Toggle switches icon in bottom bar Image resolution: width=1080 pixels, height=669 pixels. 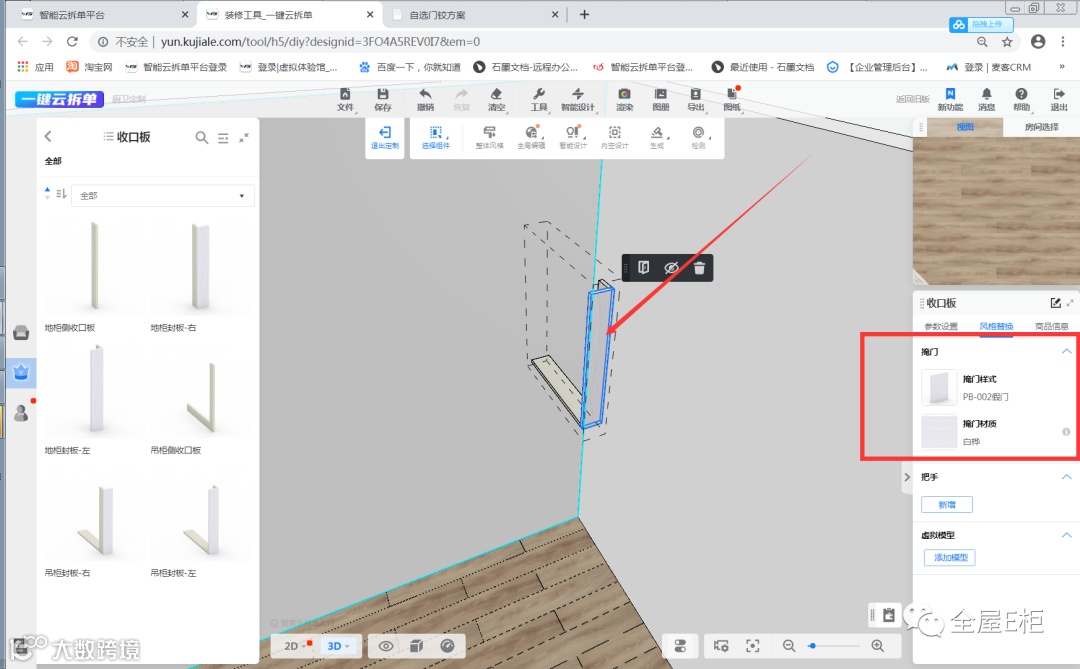pyautogui.click(x=680, y=646)
